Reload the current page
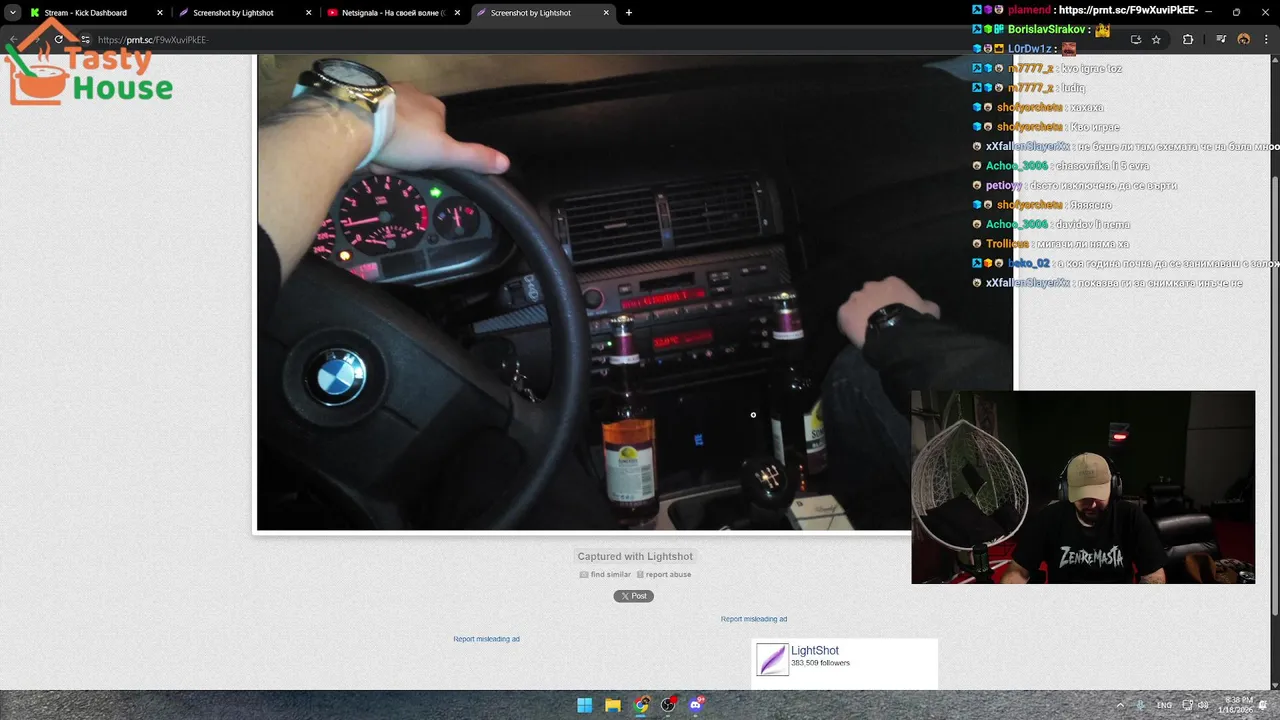Screen dimensions: 1280x720 coord(59,39)
